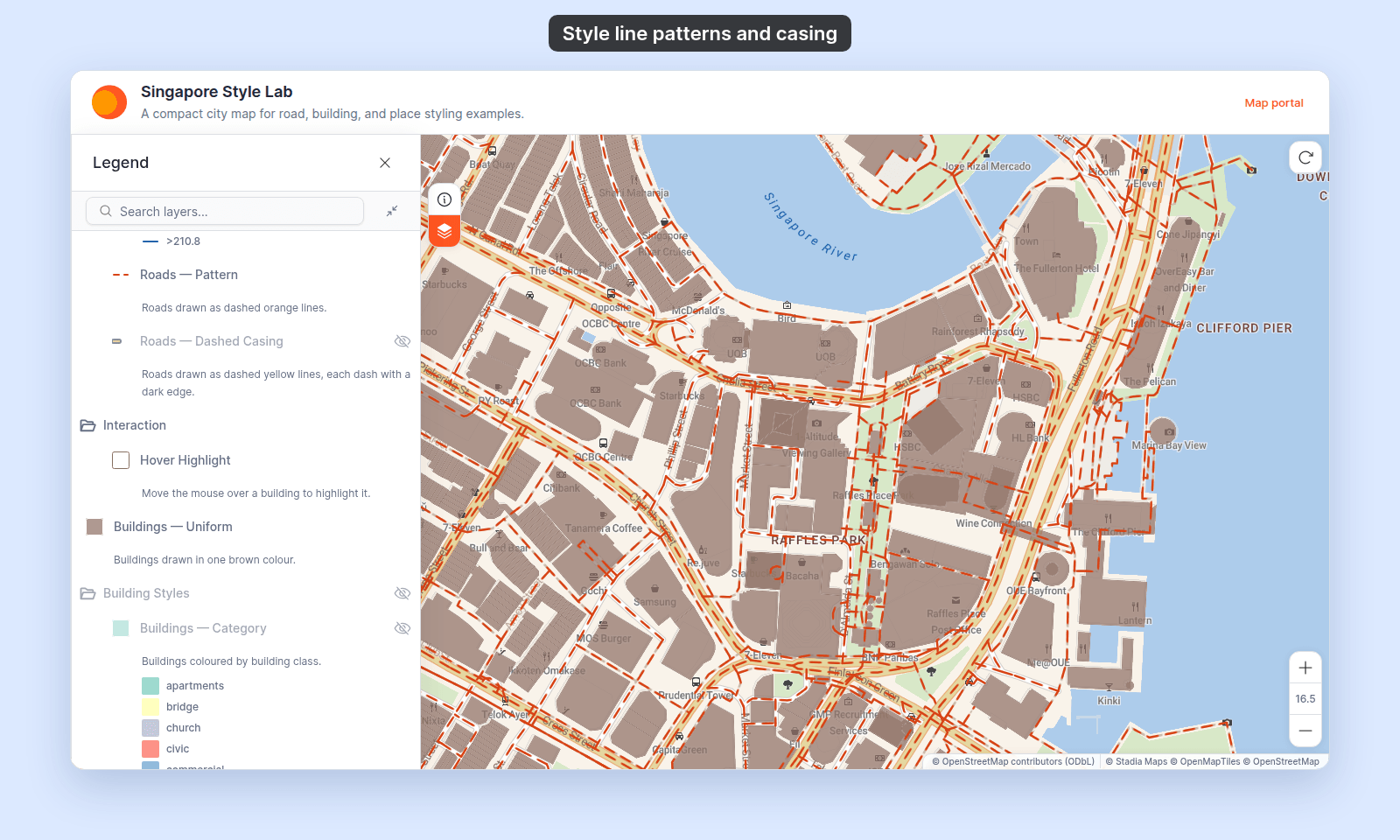Viewport: 1400px width, 840px height.
Task: Open the Map portal link
Action: click(1274, 102)
